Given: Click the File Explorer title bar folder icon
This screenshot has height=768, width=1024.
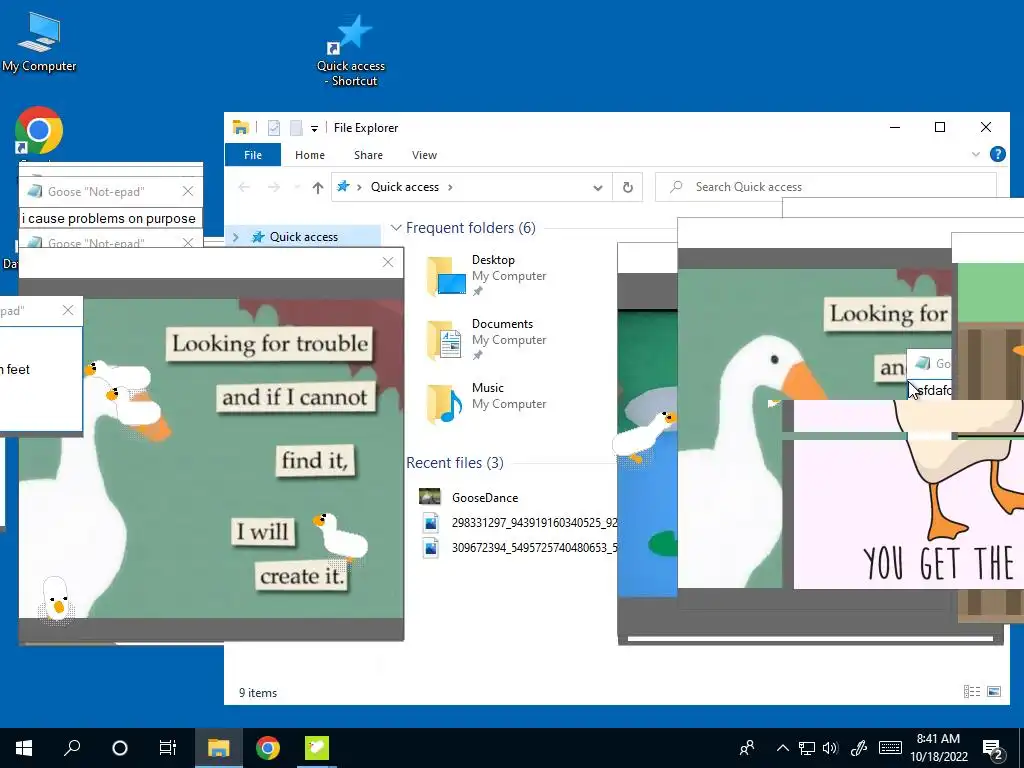Looking at the screenshot, I should point(241,127).
